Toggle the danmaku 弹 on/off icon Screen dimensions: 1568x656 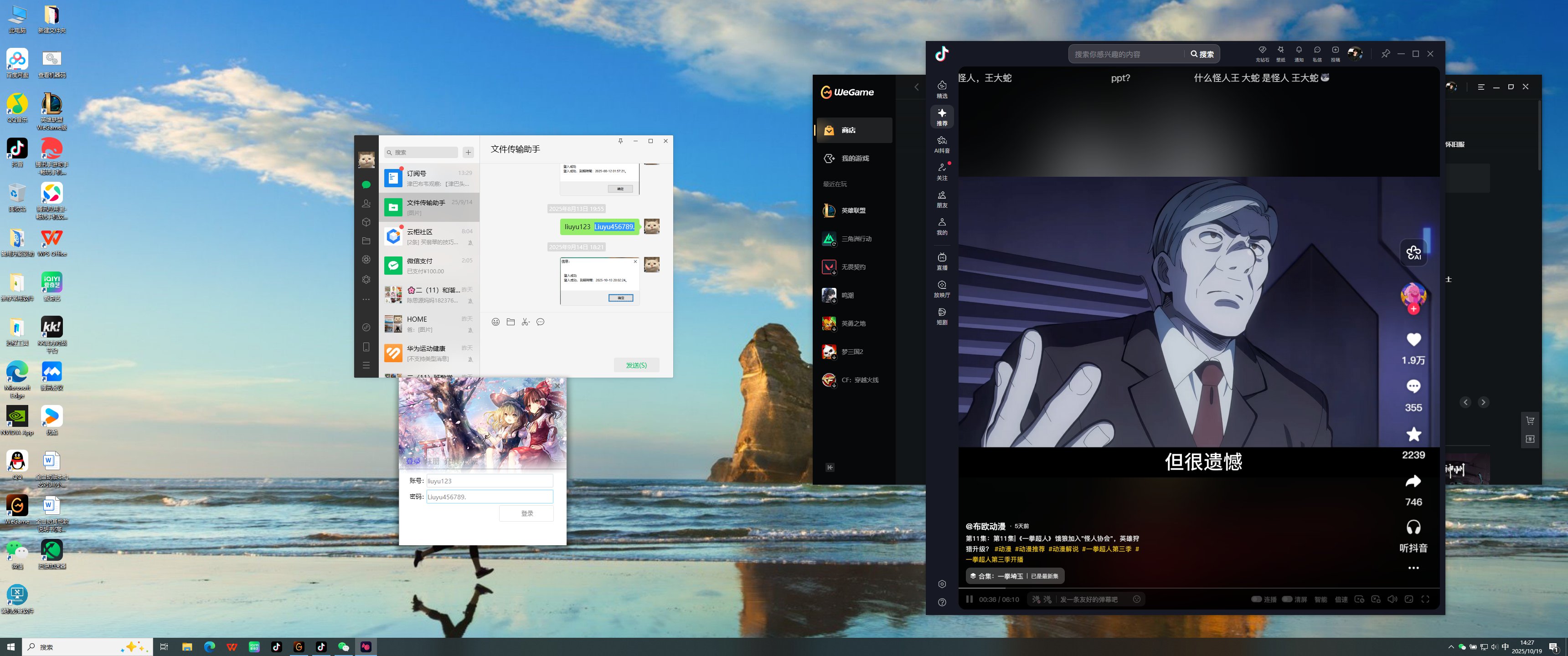click(1036, 600)
